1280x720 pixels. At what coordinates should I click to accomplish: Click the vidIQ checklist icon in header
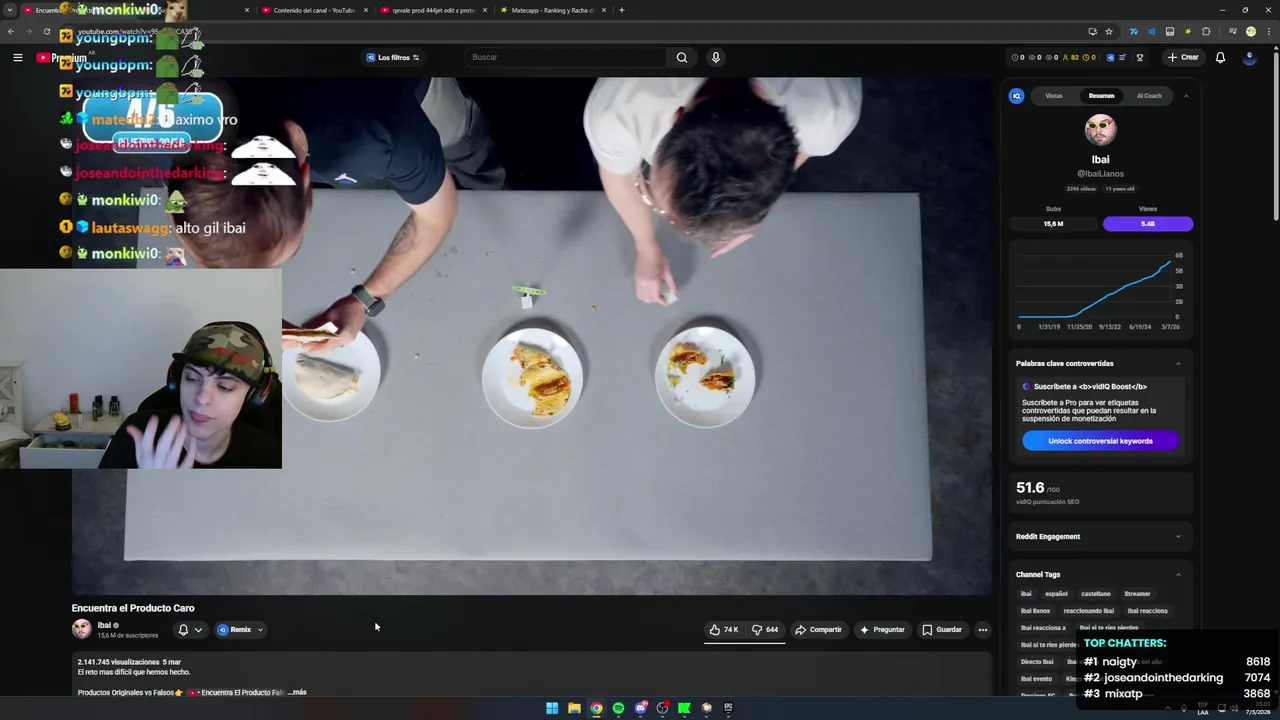tap(1123, 57)
